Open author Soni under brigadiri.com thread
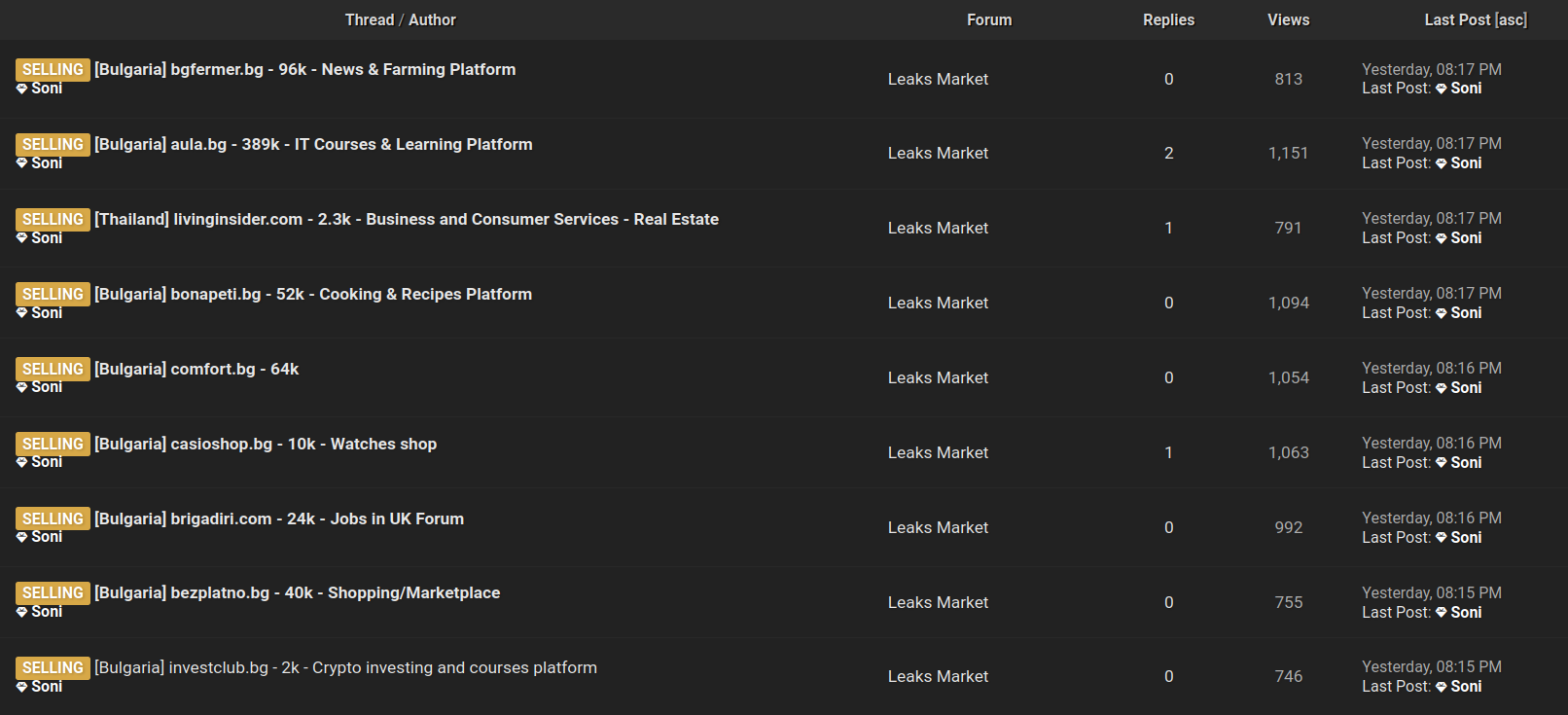 (47, 537)
